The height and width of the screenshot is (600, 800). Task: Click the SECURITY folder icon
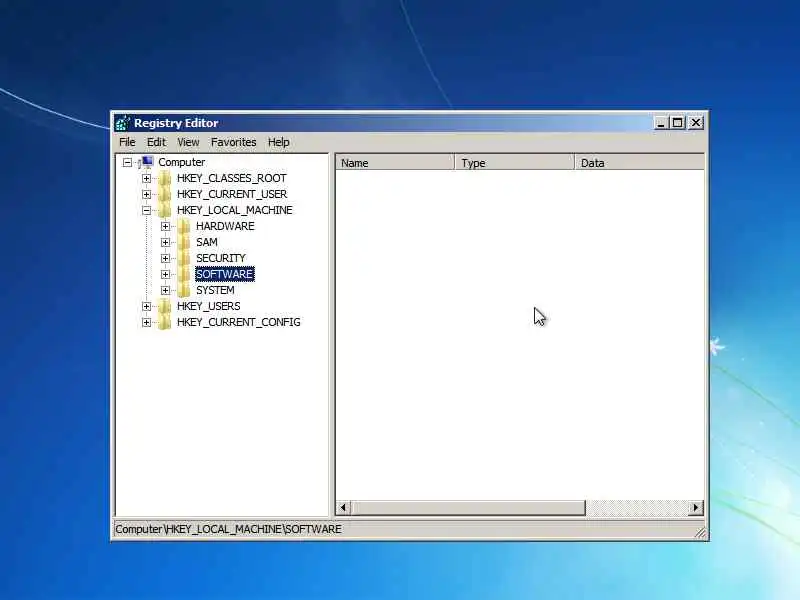click(184, 258)
